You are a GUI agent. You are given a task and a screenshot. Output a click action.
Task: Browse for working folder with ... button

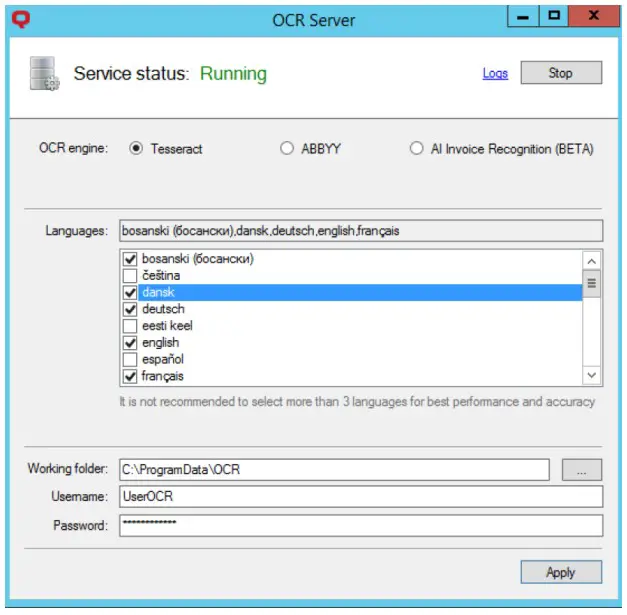(582, 470)
